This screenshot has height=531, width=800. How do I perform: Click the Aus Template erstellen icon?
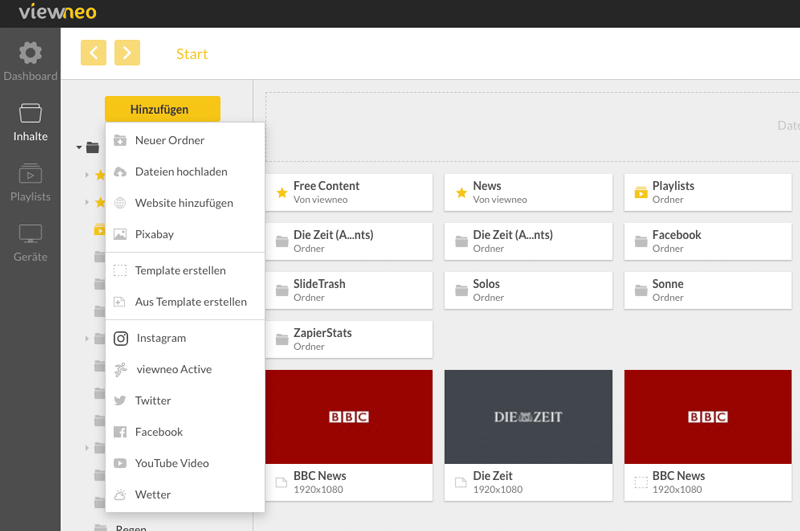(119, 302)
